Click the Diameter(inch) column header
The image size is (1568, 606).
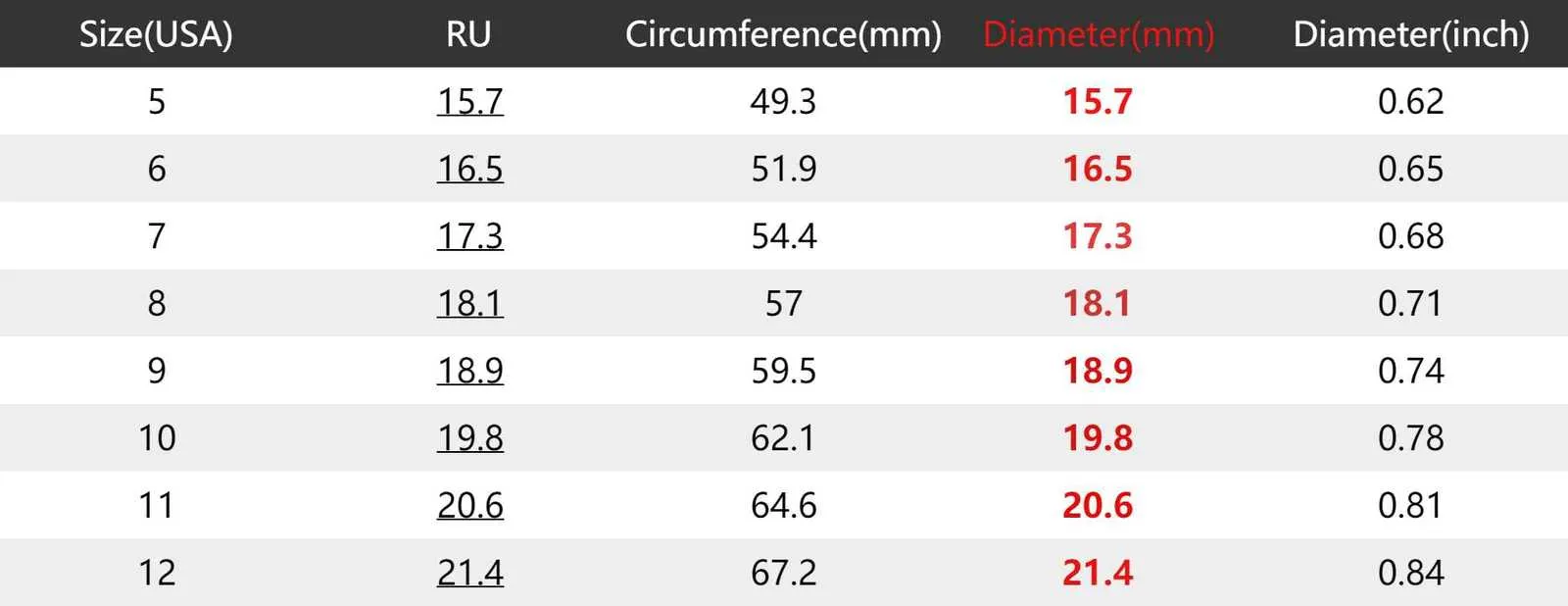click(1410, 34)
